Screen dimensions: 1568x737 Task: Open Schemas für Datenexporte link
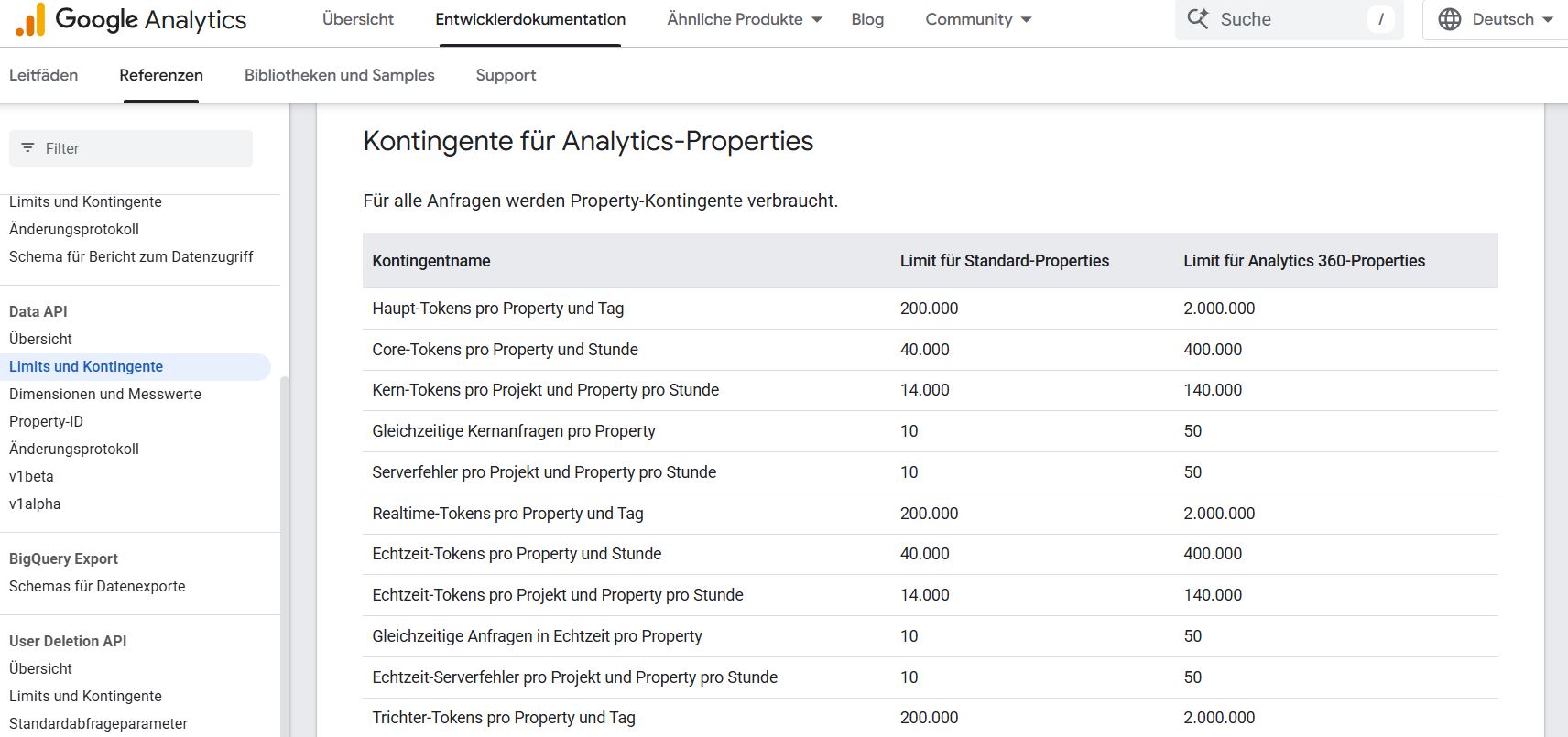pyautogui.click(x=97, y=586)
